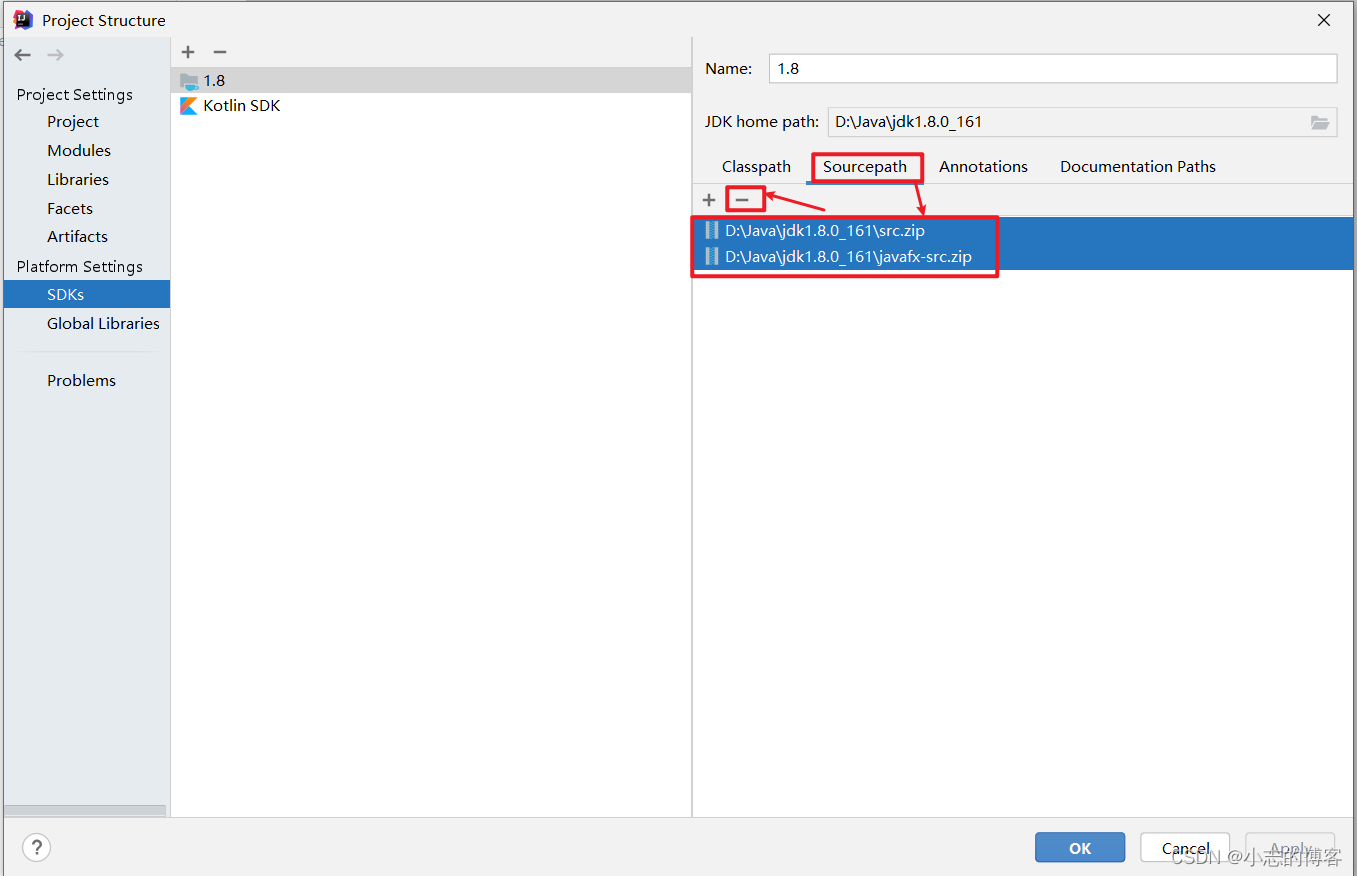1357x876 pixels.
Task: Click the left sidebar horizontal scrollbar
Action: (x=85, y=811)
